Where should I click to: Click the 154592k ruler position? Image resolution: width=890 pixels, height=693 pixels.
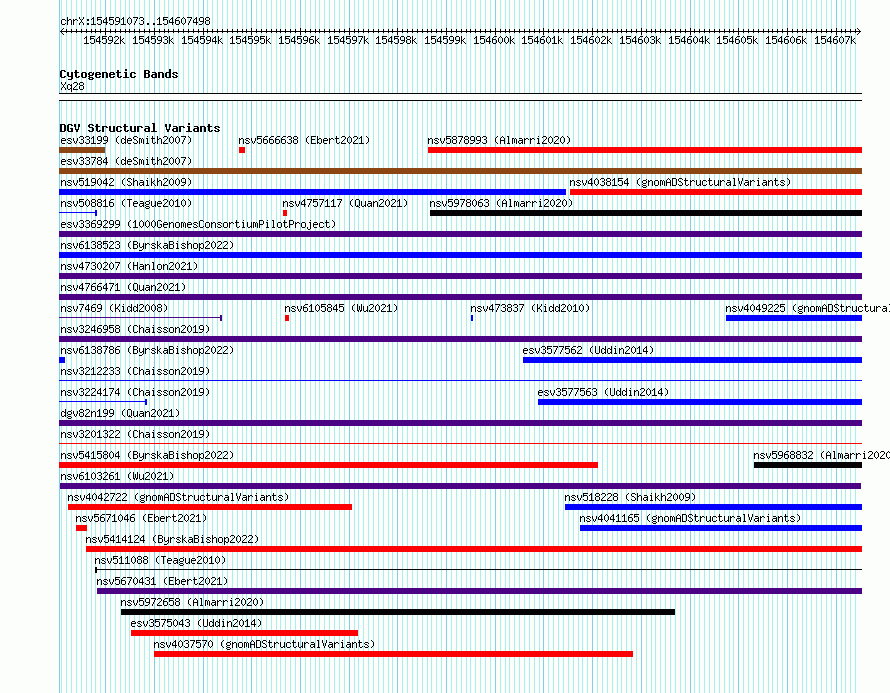pyautogui.click(x=104, y=40)
